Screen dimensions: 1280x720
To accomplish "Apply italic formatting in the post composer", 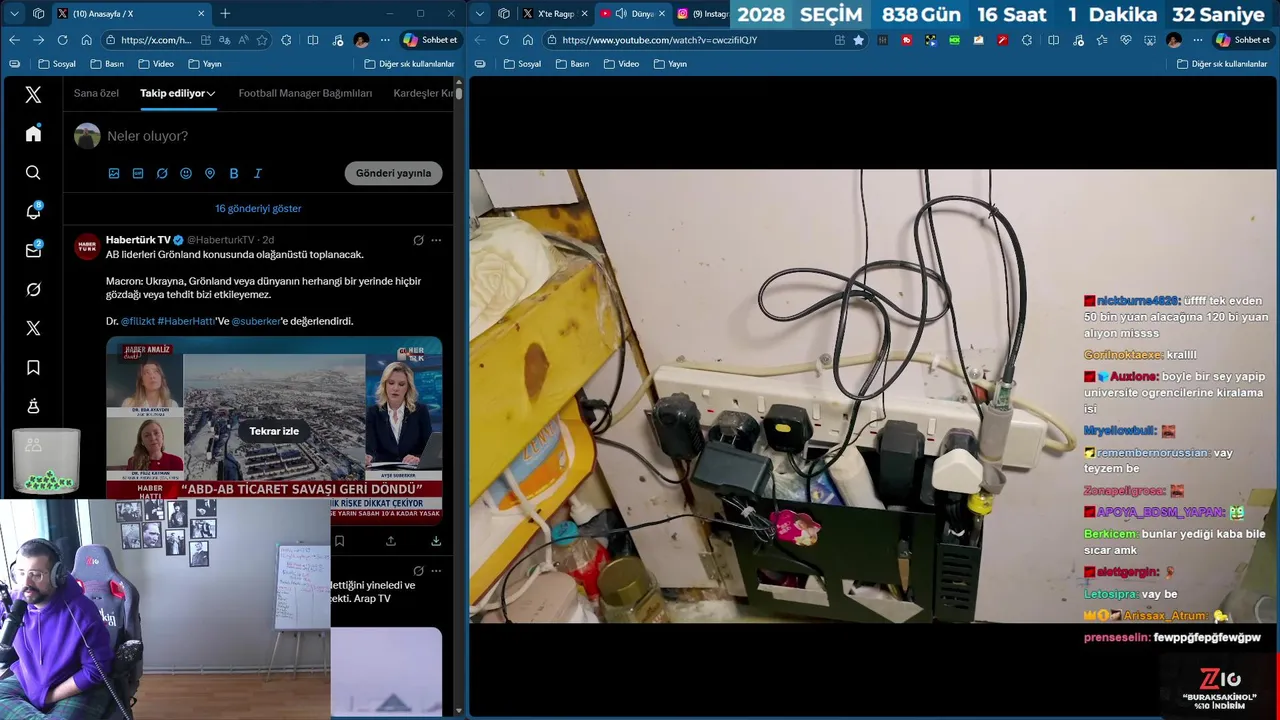I will point(258,173).
